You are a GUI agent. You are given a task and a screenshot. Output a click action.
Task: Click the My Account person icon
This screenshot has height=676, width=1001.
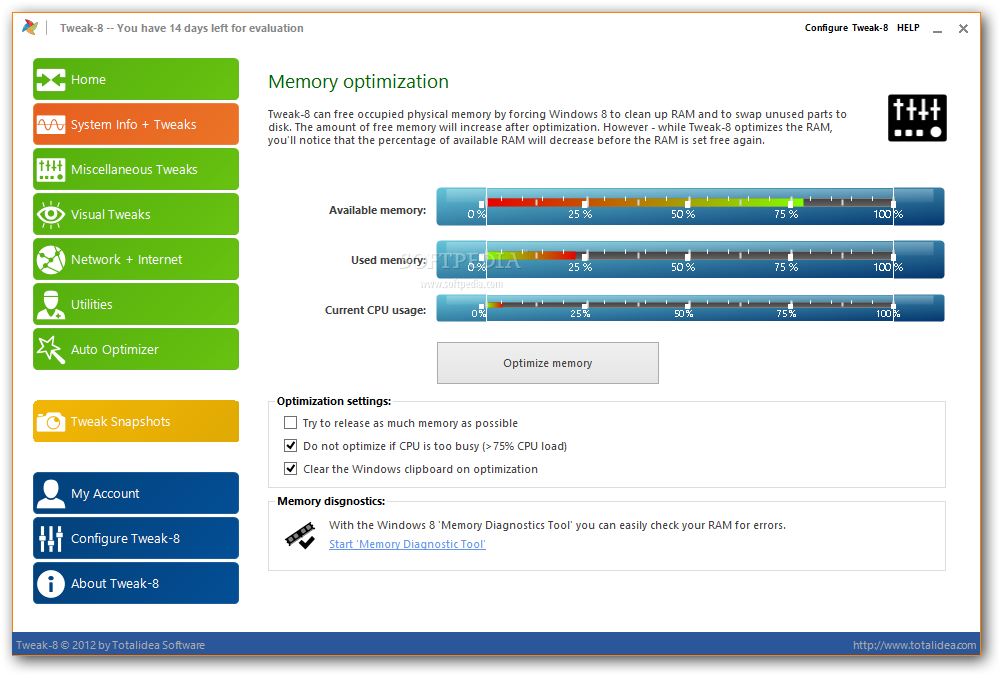coord(51,493)
